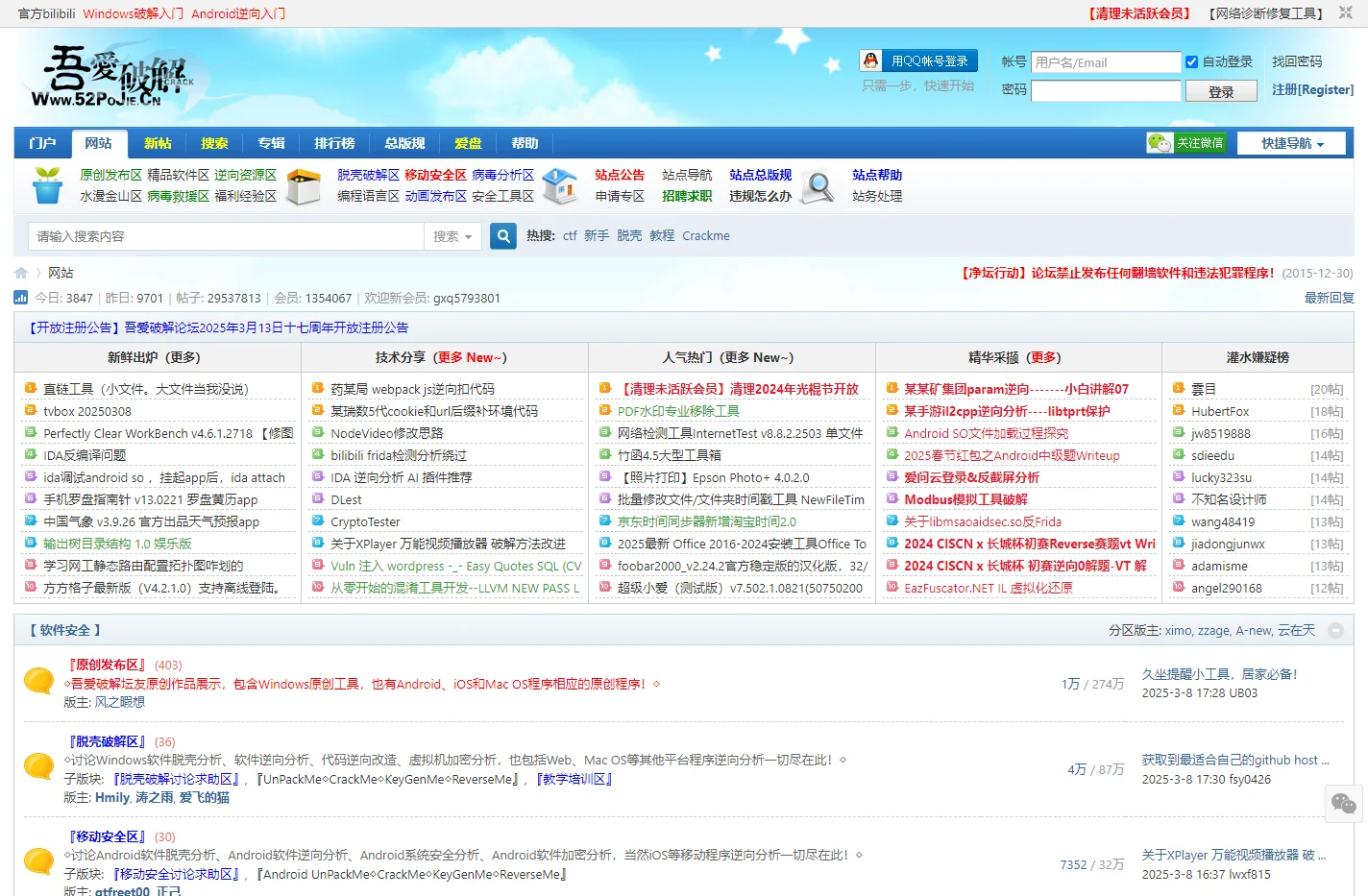Image resolution: width=1368 pixels, height=896 pixels.
Task: Focus the 密码 input field
Action: point(1106,90)
